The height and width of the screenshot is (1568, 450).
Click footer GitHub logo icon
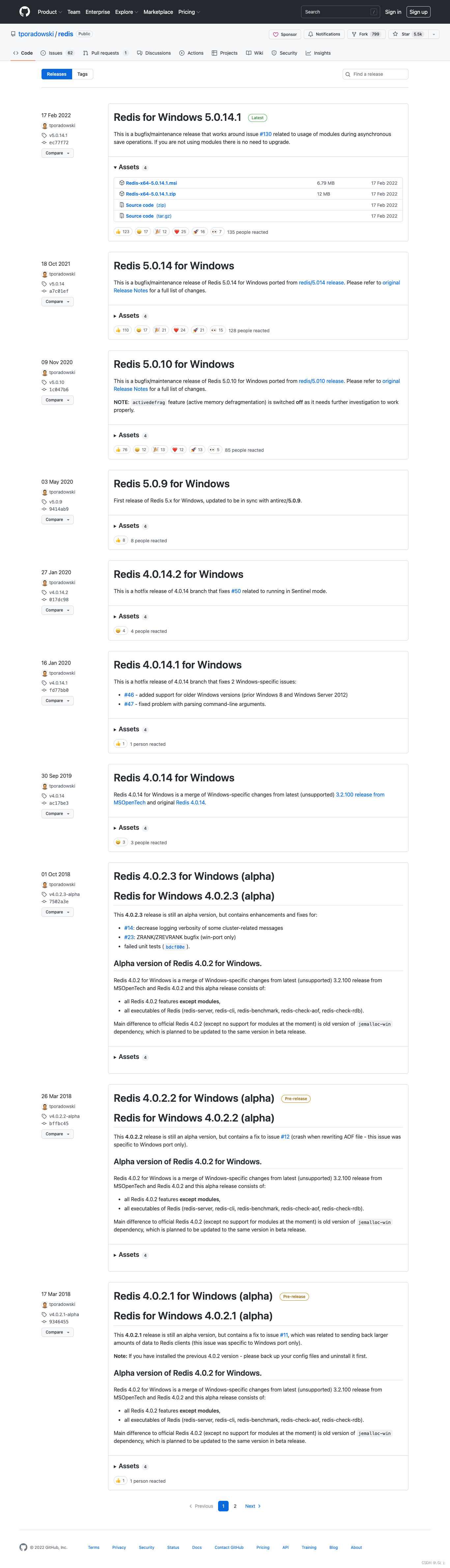coord(23,1547)
